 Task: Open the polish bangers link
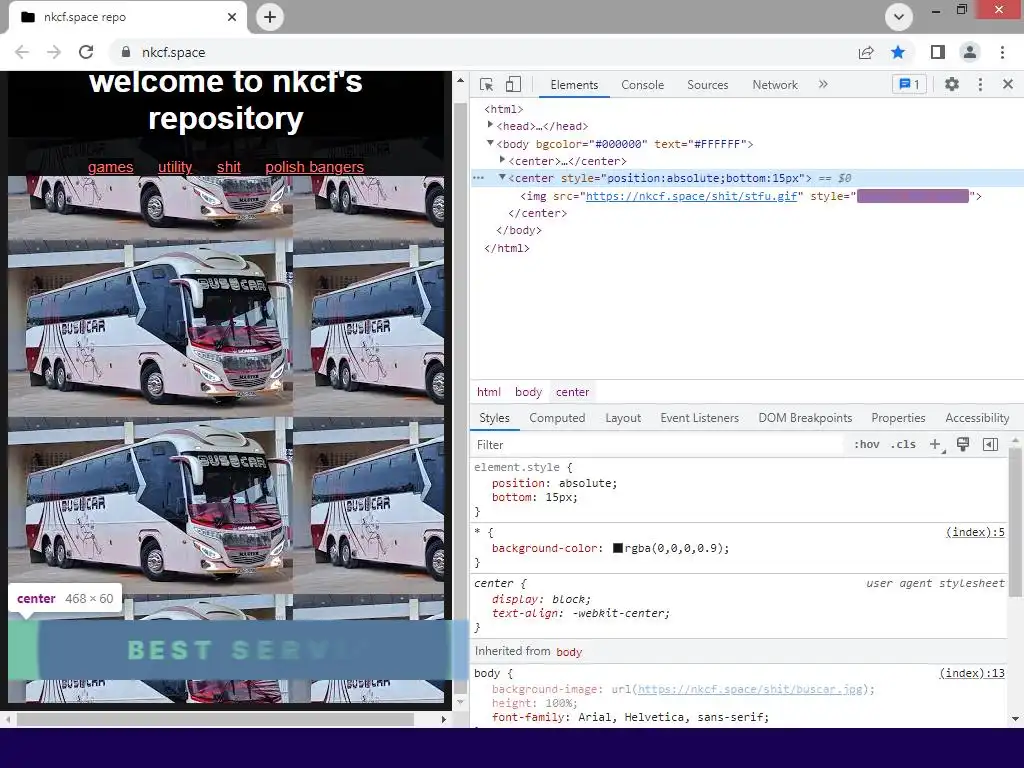pyautogui.click(x=314, y=167)
